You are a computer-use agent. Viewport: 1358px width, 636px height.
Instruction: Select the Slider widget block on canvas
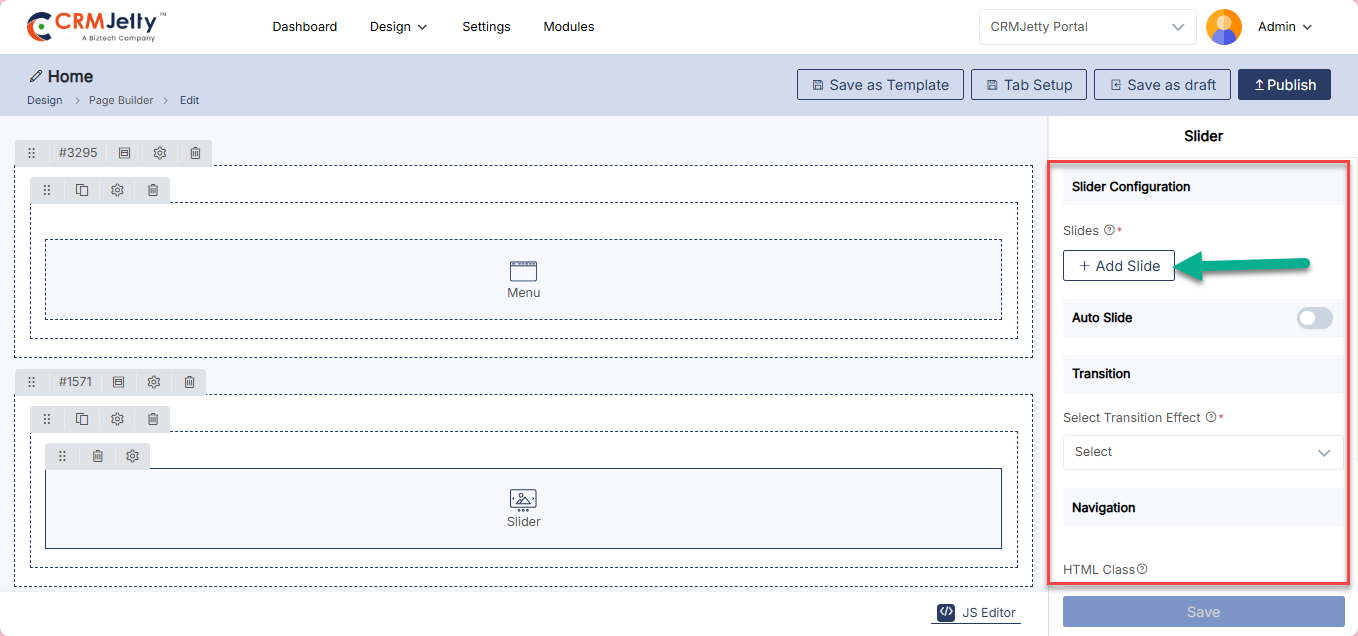(523, 508)
